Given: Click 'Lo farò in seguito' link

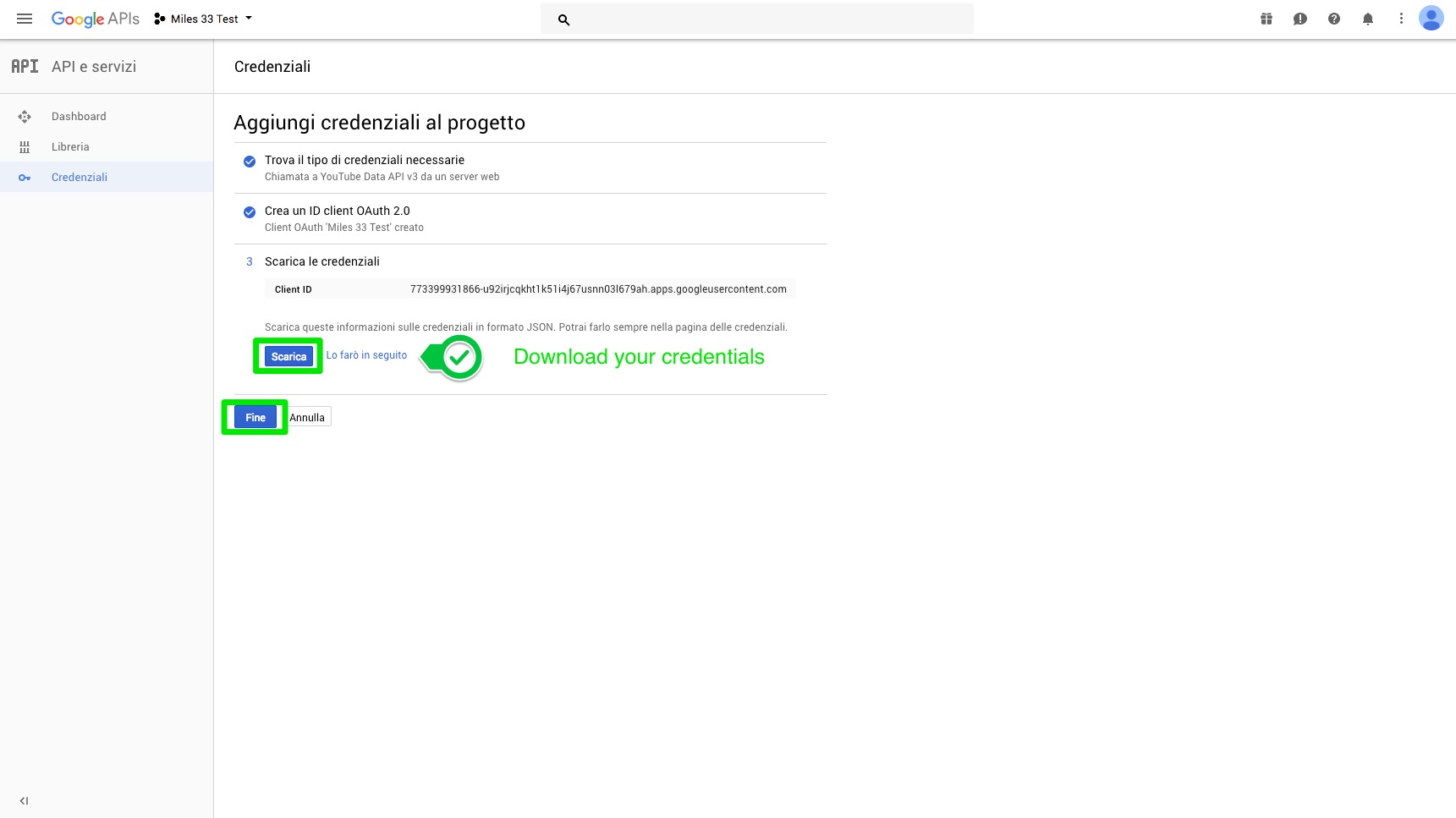Looking at the screenshot, I should tap(366, 355).
